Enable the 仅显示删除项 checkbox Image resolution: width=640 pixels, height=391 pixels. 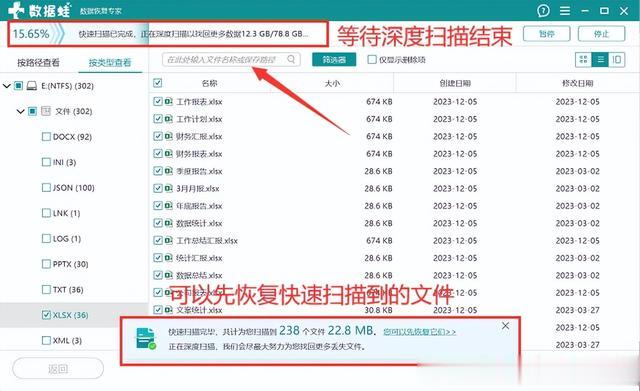pyautogui.click(x=372, y=60)
